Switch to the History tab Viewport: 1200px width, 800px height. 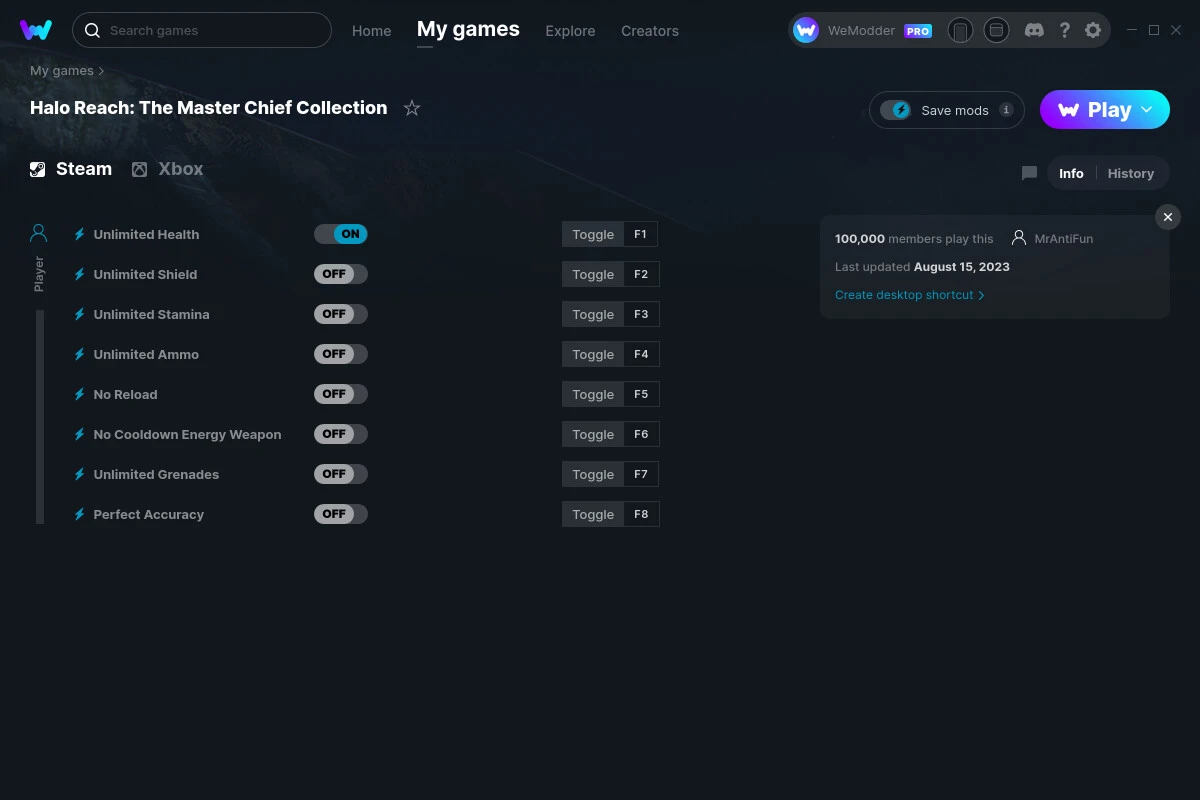1130,172
